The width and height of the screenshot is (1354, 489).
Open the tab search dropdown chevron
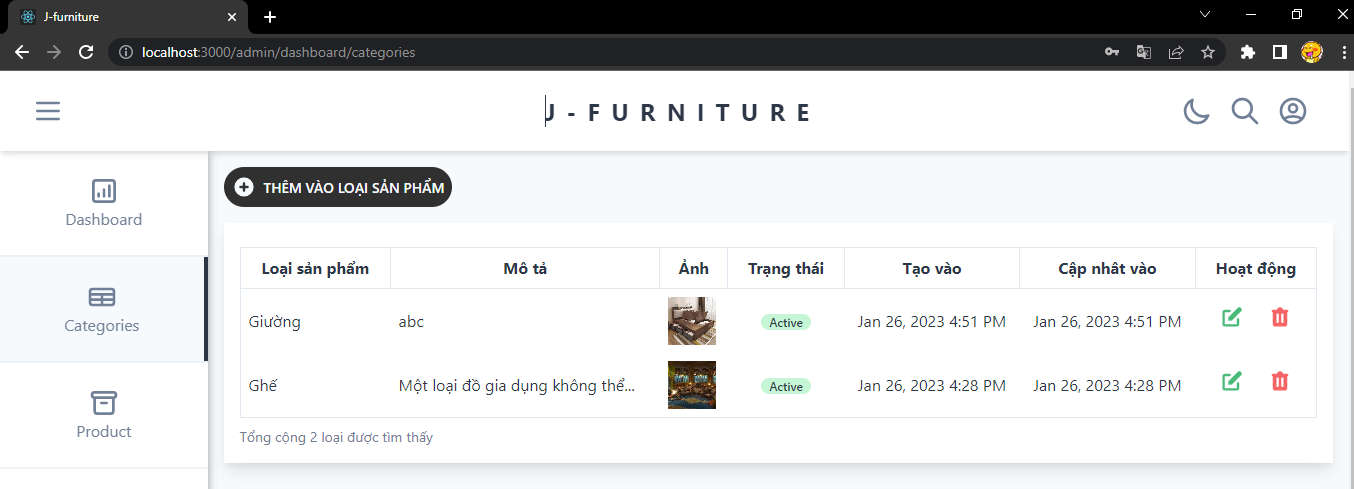coord(1205,14)
